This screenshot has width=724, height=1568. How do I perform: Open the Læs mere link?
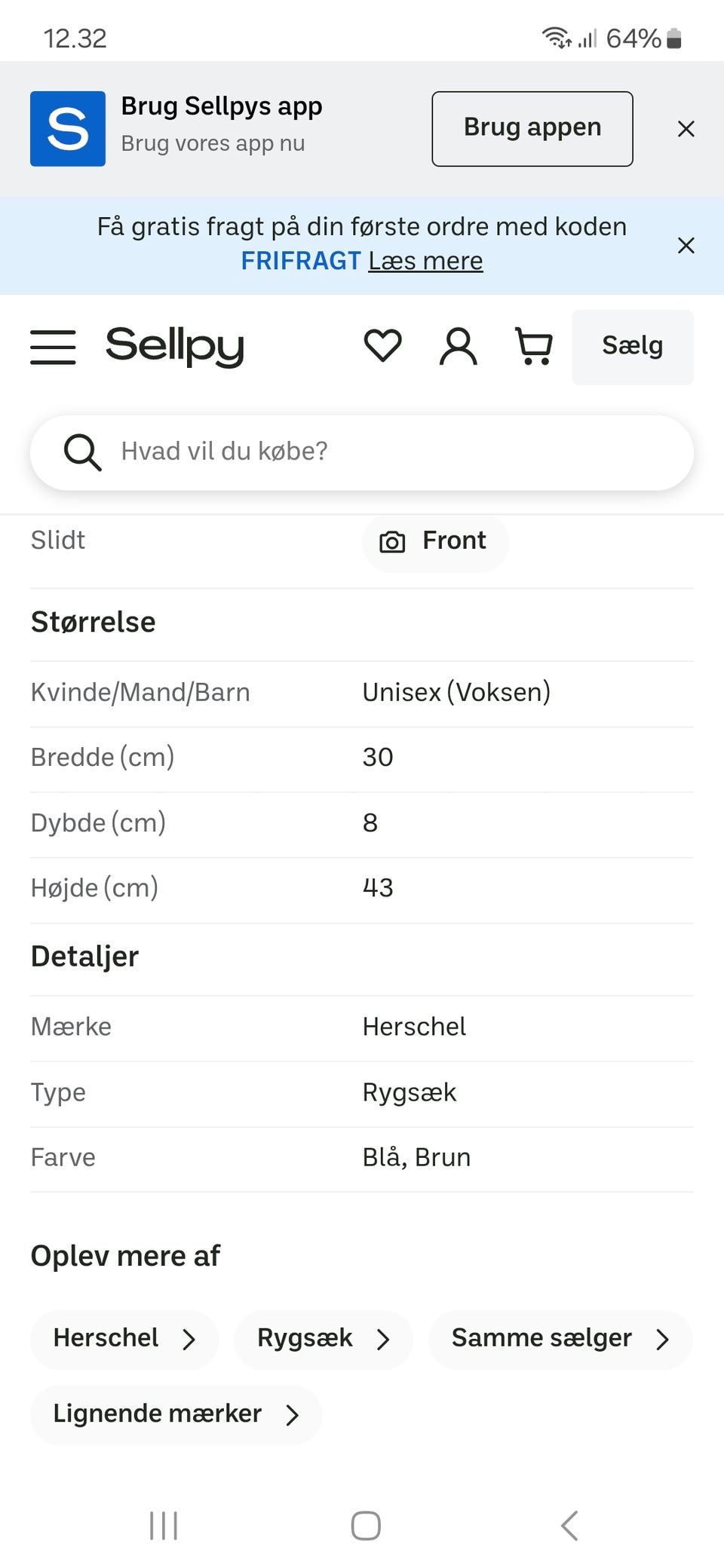click(x=425, y=261)
